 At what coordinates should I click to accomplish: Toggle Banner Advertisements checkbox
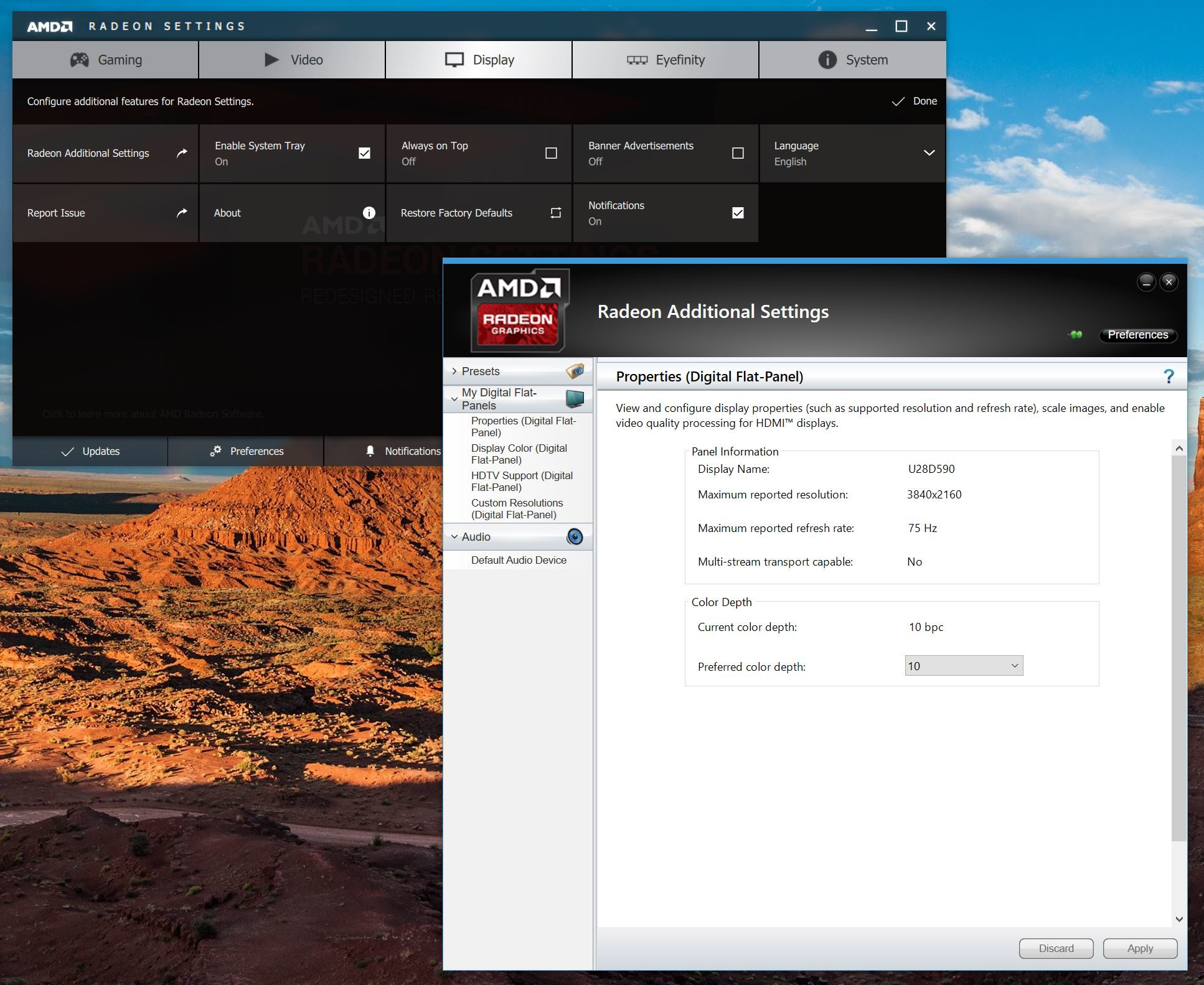[x=738, y=153]
